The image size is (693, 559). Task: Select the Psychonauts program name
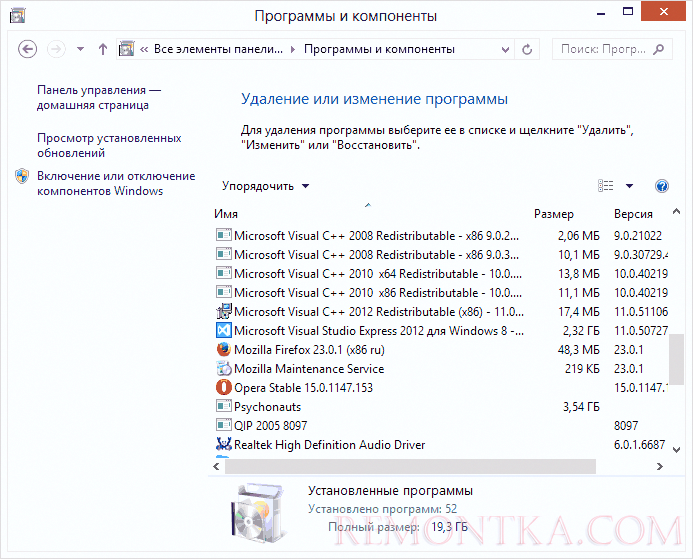tap(267, 407)
